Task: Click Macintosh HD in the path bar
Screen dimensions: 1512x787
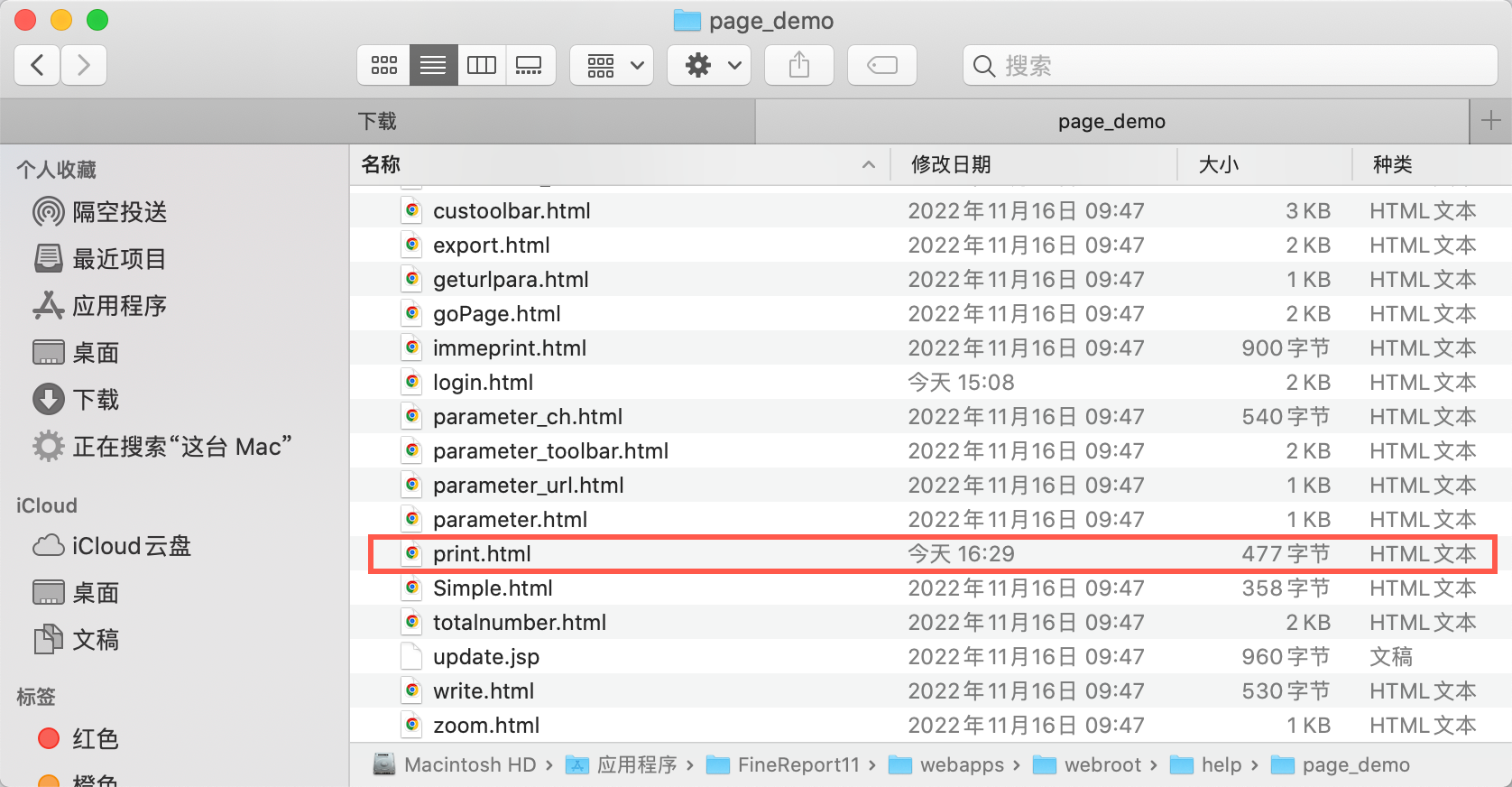Action: 455,764
